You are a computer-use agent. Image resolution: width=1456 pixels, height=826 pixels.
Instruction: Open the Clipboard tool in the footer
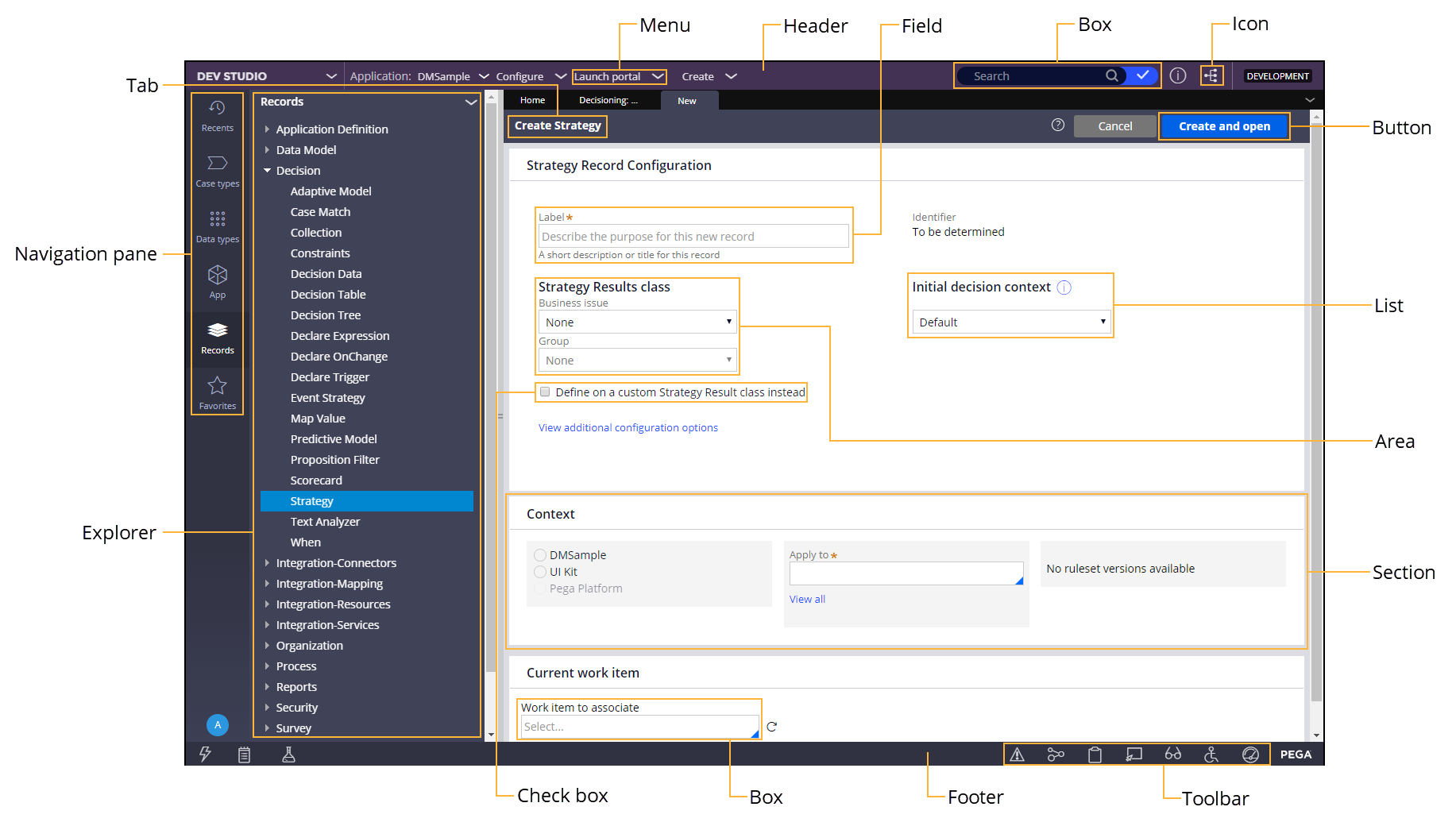tap(1095, 755)
